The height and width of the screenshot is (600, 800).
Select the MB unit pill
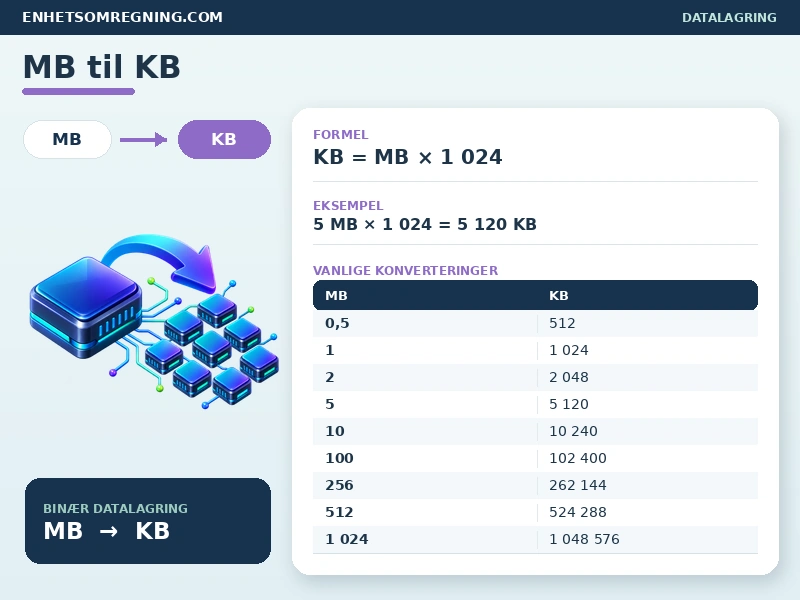coord(67,139)
